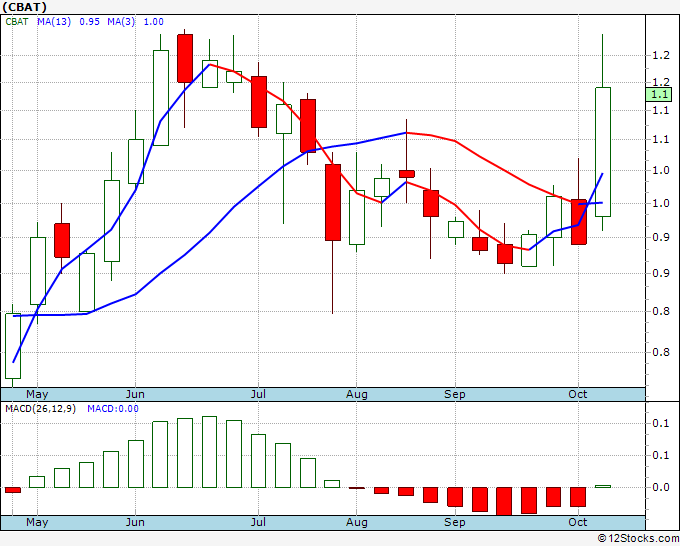
Task: Click the lowest green candlestick before May
Action: click(13, 346)
